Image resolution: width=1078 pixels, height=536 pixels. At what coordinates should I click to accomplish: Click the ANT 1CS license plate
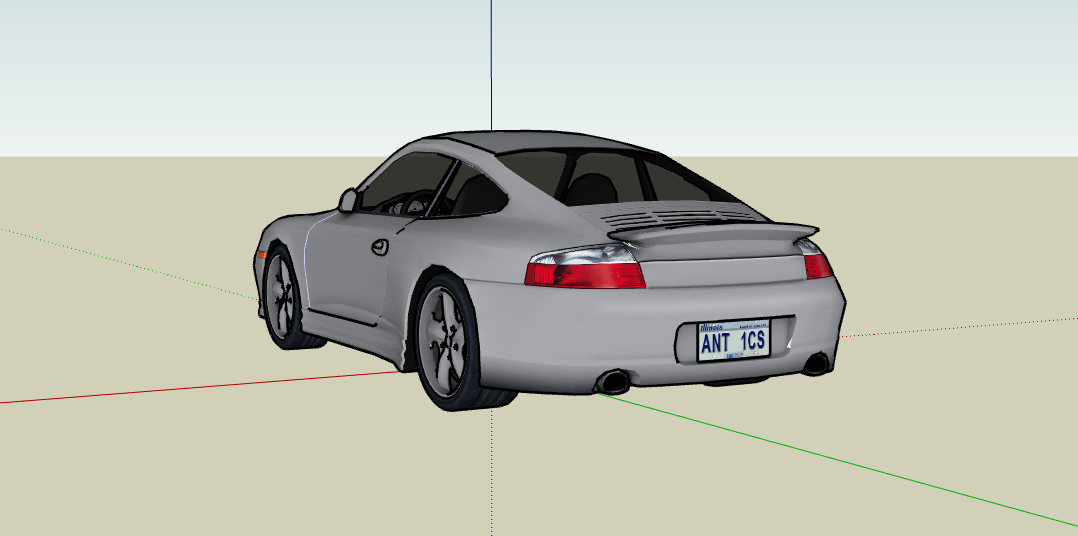734,340
